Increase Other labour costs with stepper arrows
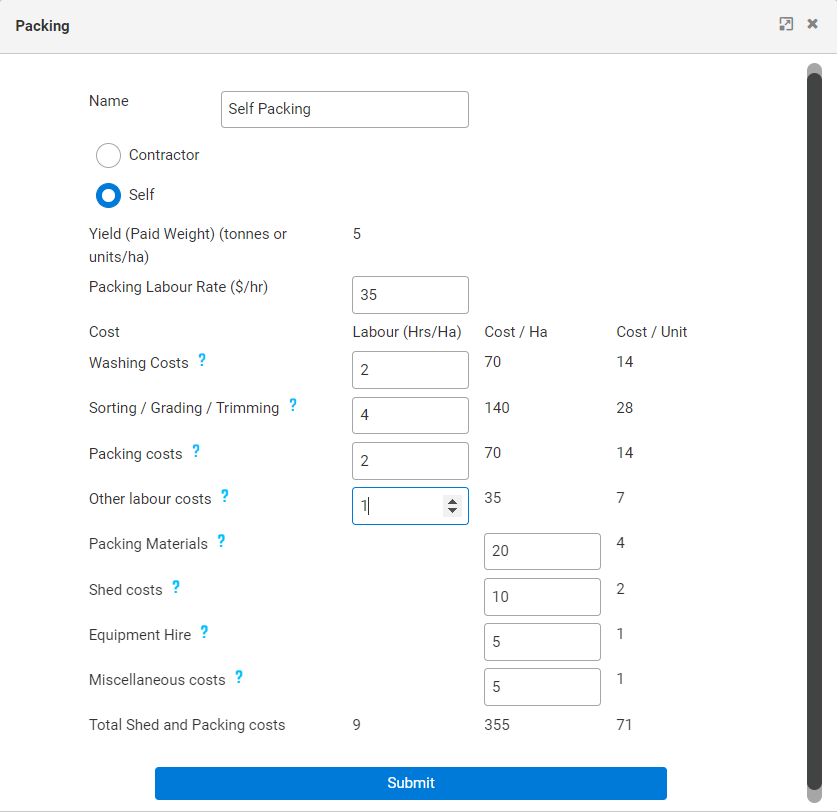This screenshot has width=837, height=812. [x=452, y=501]
